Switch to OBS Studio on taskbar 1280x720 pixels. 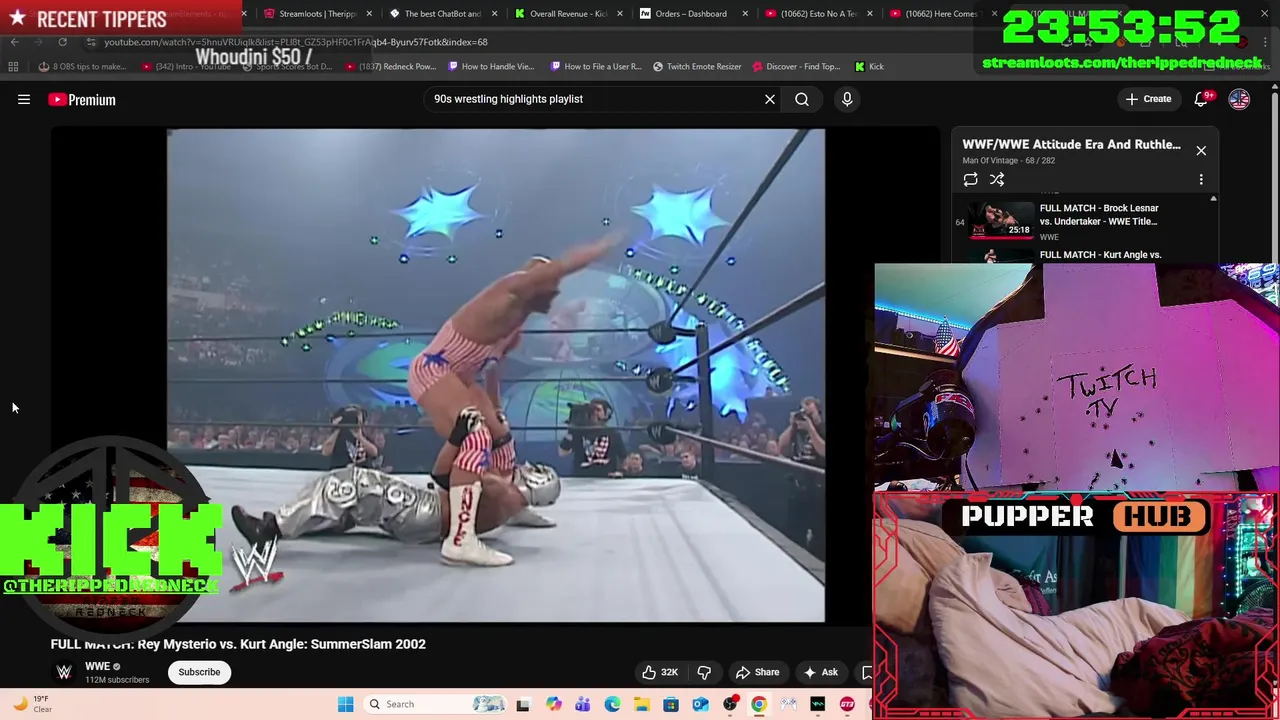click(730, 704)
